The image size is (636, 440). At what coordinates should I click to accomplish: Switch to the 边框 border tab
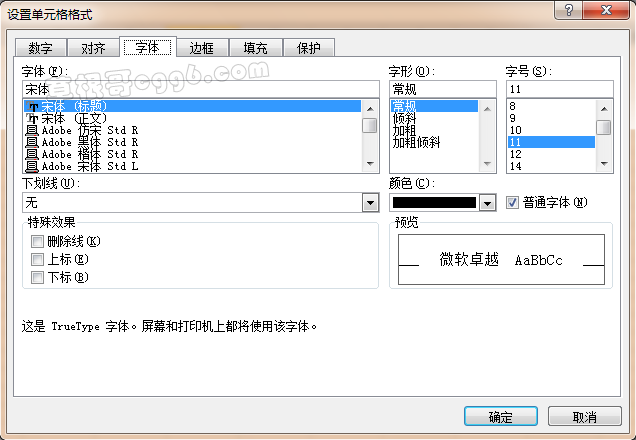pyautogui.click(x=201, y=48)
